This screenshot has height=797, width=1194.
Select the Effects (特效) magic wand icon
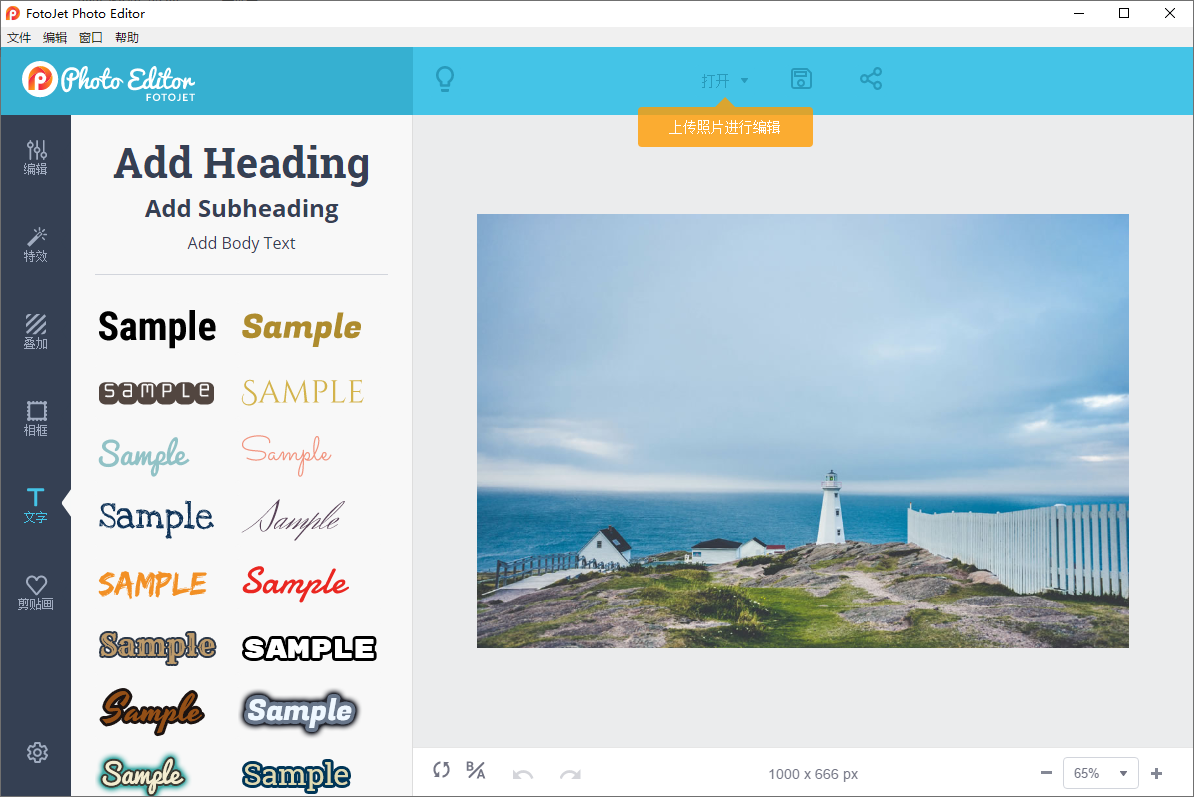[36, 244]
